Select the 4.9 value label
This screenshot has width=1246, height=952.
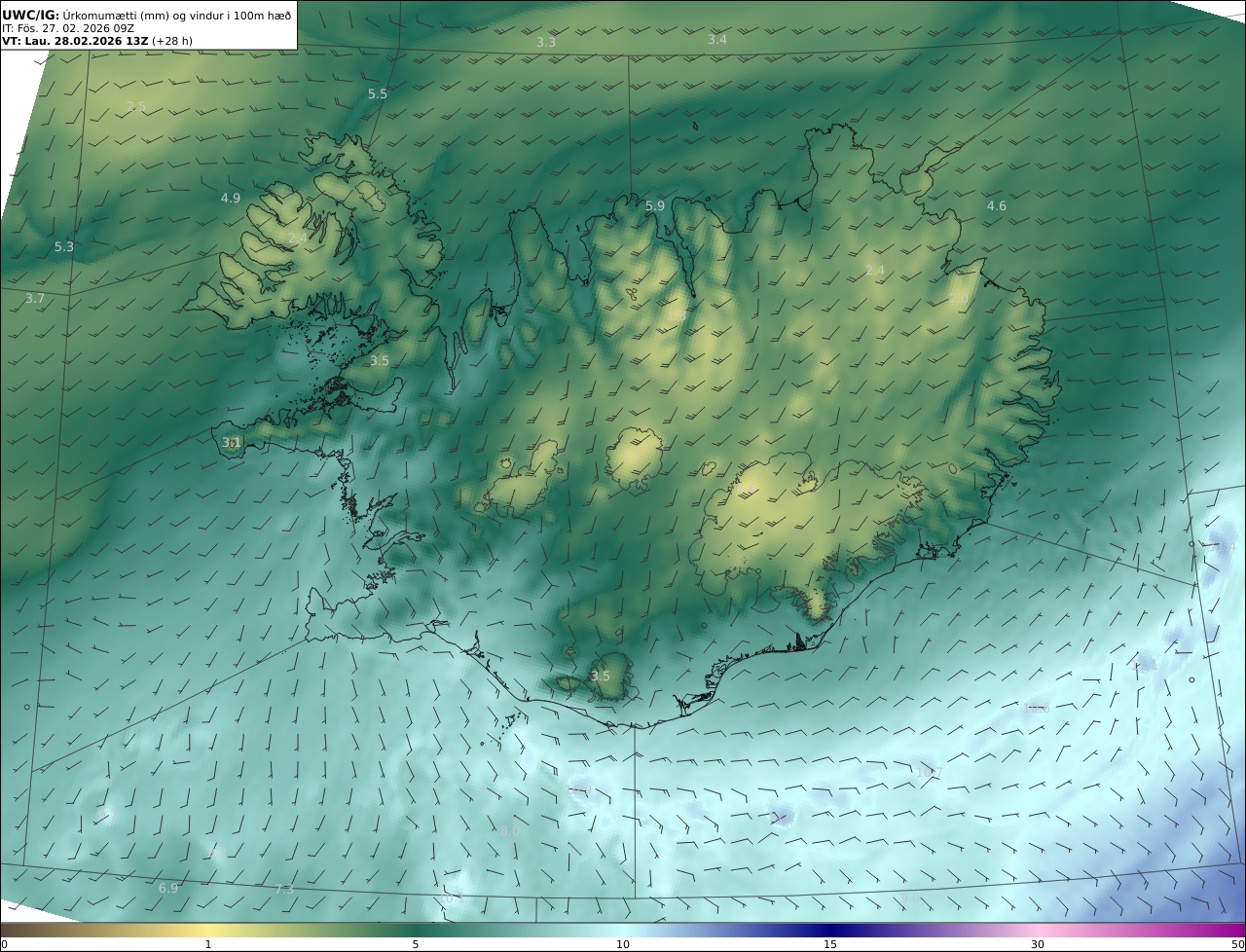click(230, 198)
